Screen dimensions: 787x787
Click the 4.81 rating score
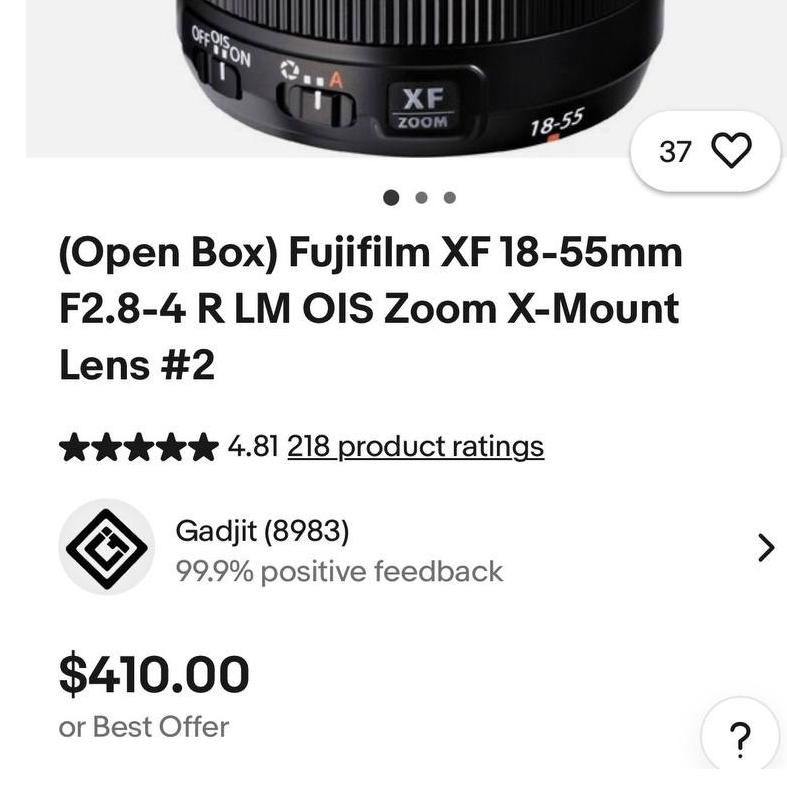click(x=252, y=446)
